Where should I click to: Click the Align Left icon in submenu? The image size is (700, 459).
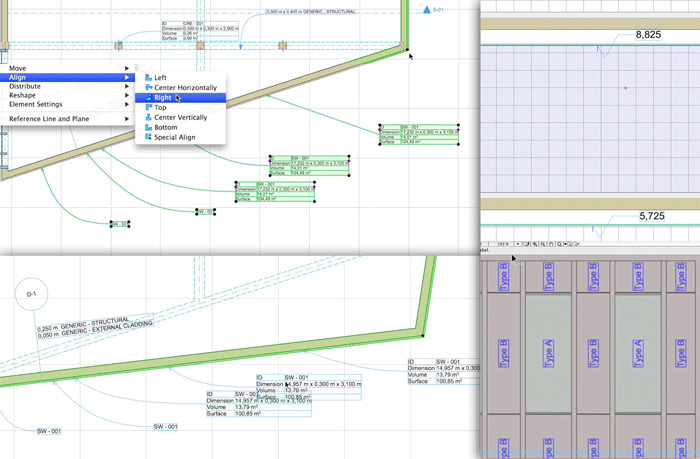click(x=148, y=77)
